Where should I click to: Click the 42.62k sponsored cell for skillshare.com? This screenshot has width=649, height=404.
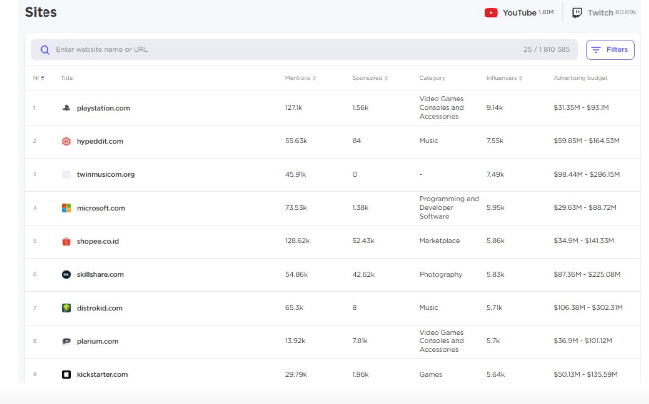(363, 274)
